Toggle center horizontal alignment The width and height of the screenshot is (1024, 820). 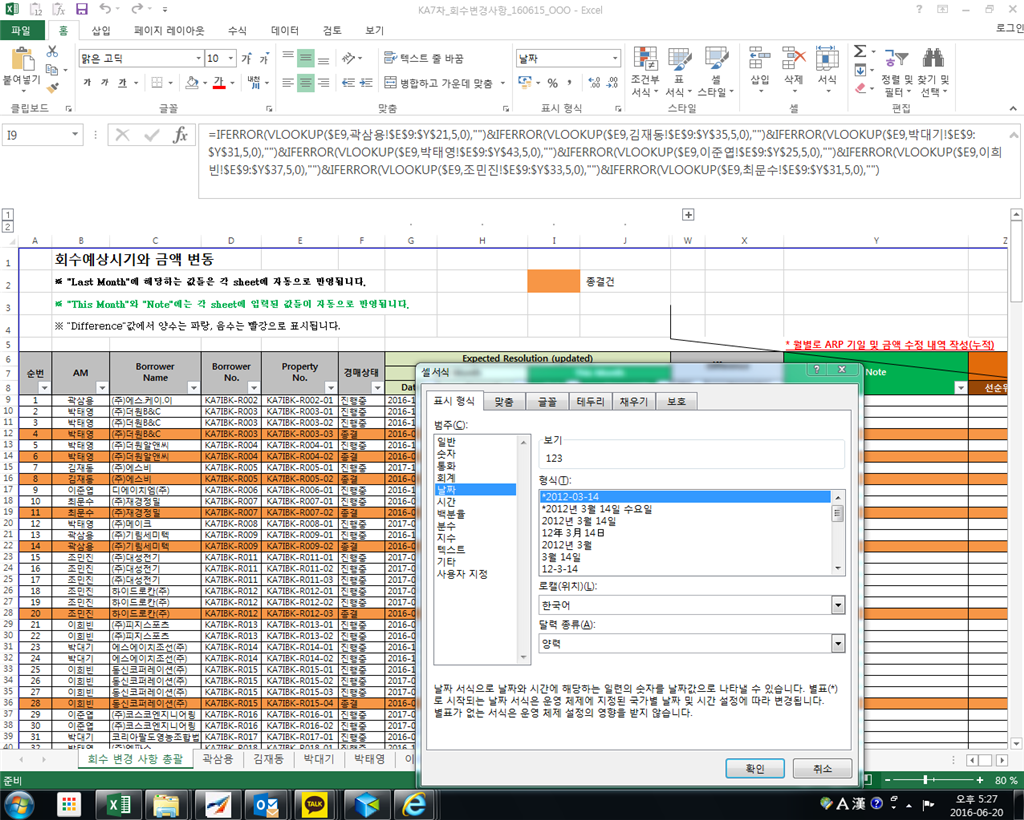click(x=306, y=83)
